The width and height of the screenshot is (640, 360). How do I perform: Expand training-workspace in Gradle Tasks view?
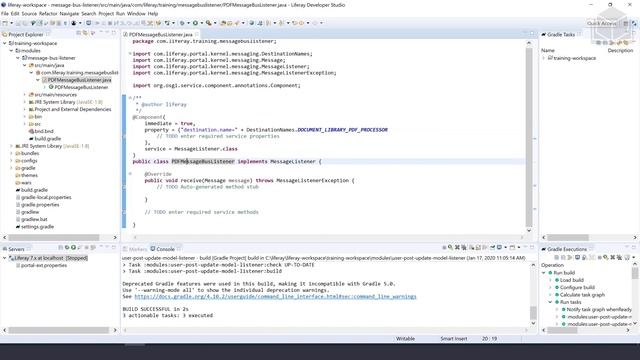(544, 58)
